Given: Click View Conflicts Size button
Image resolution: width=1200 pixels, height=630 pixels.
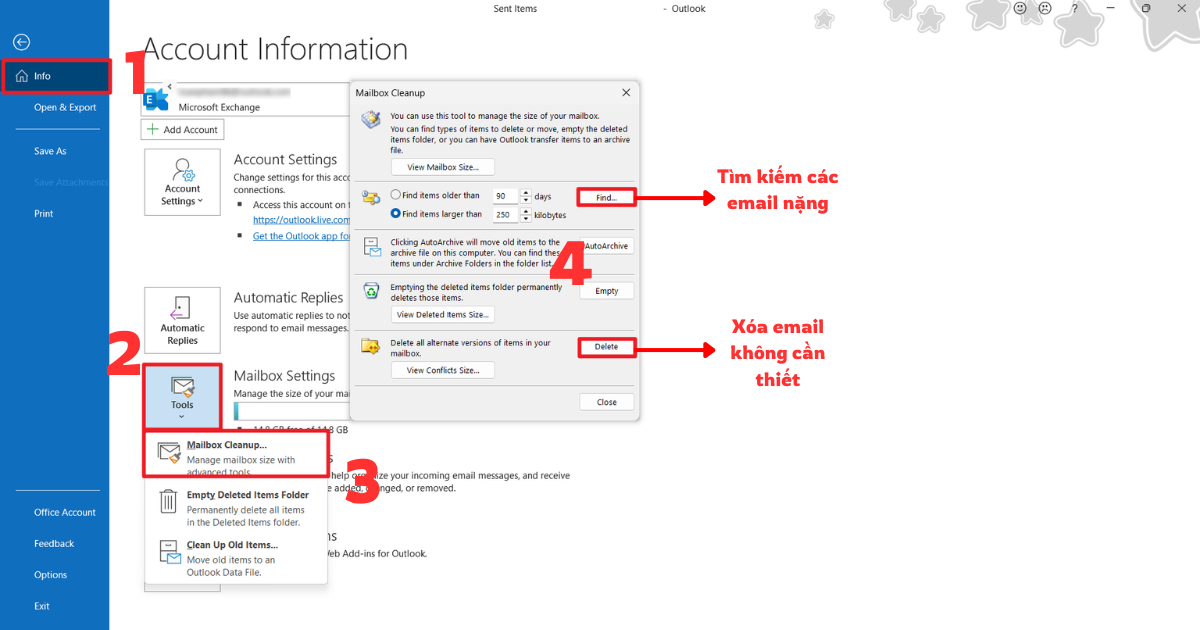Looking at the screenshot, I should 443,370.
